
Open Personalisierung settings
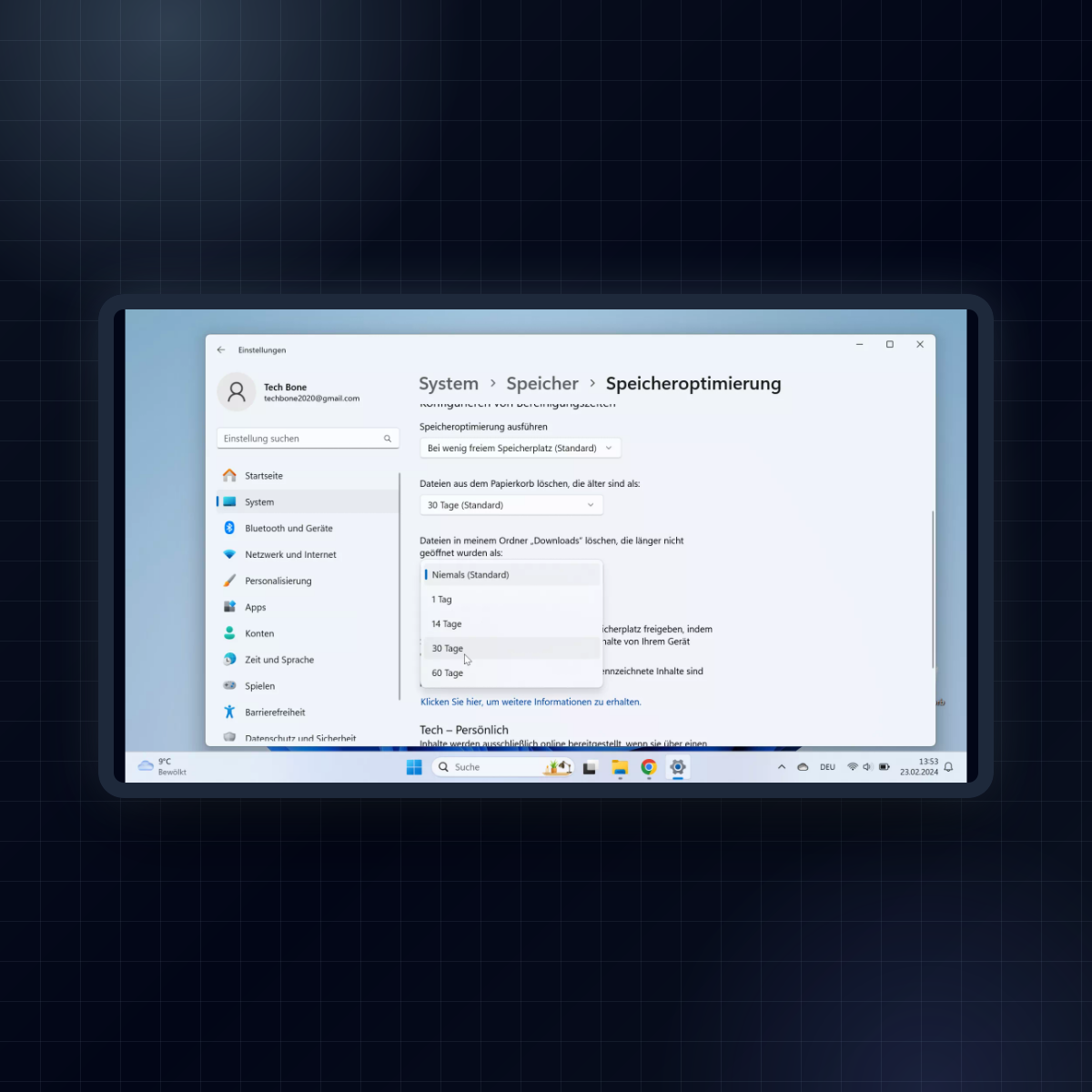pos(308,581)
